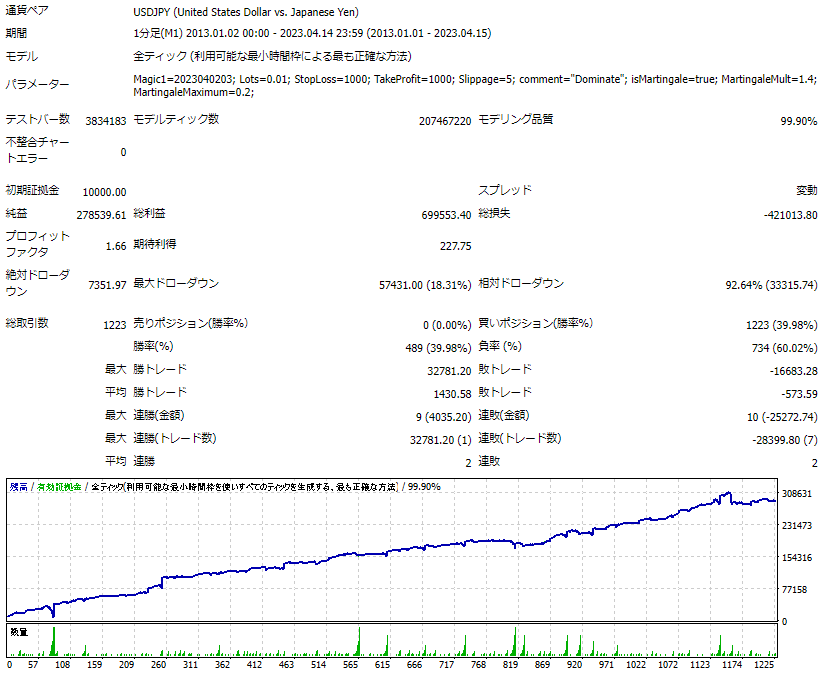Click the 全ティック model description
This screenshot has height=674, width=830.
tap(272, 56)
